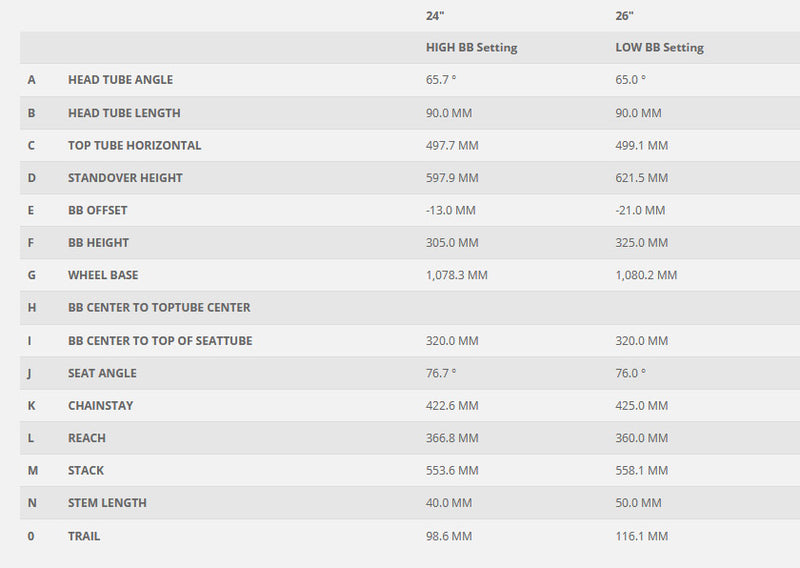
Task: Select the SEAT ANGLE row label
Action: coord(102,373)
